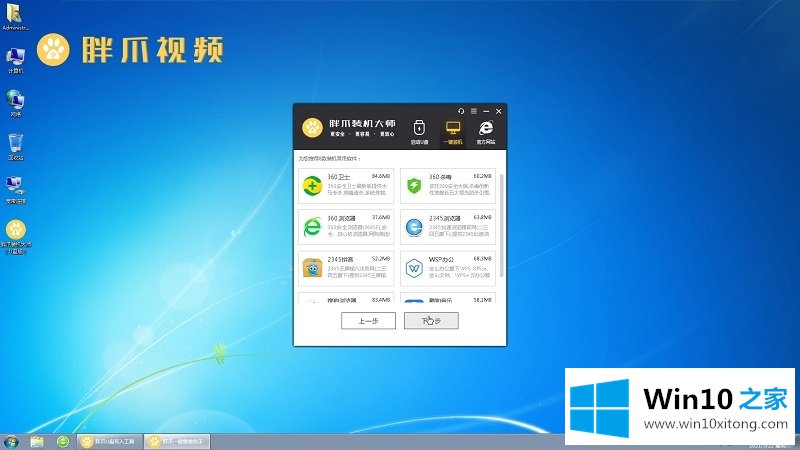The image size is (800, 450).
Task: Click the customer service headset icon
Action: tap(461, 111)
